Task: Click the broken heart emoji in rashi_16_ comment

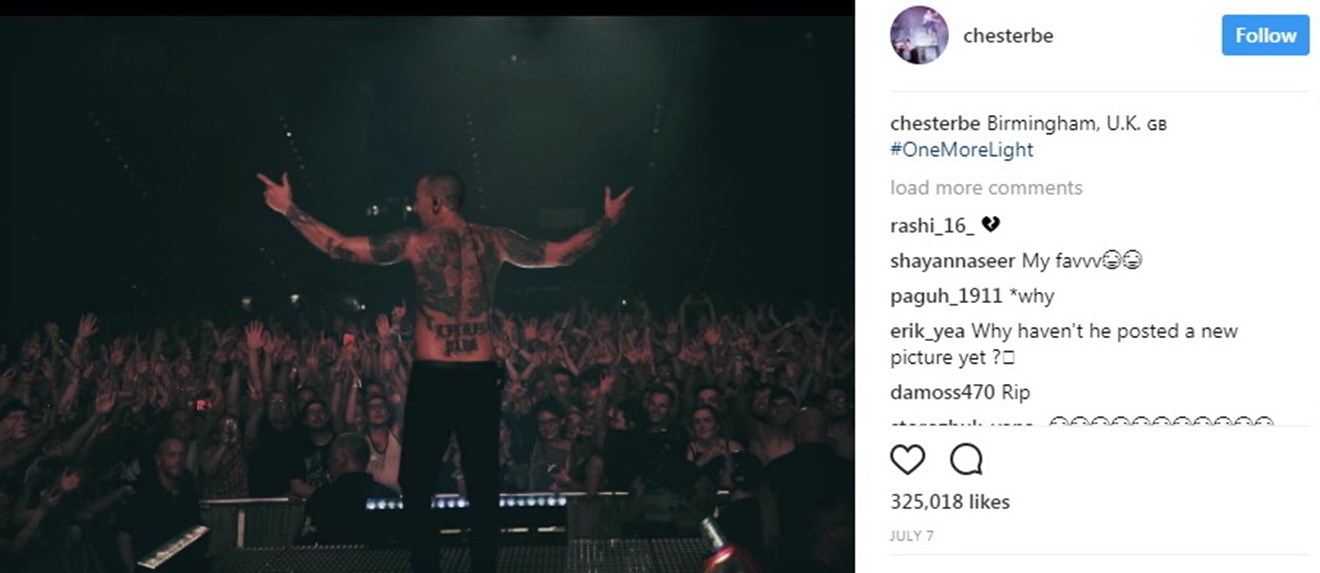Action: pyautogui.click(x=990, y=225)
